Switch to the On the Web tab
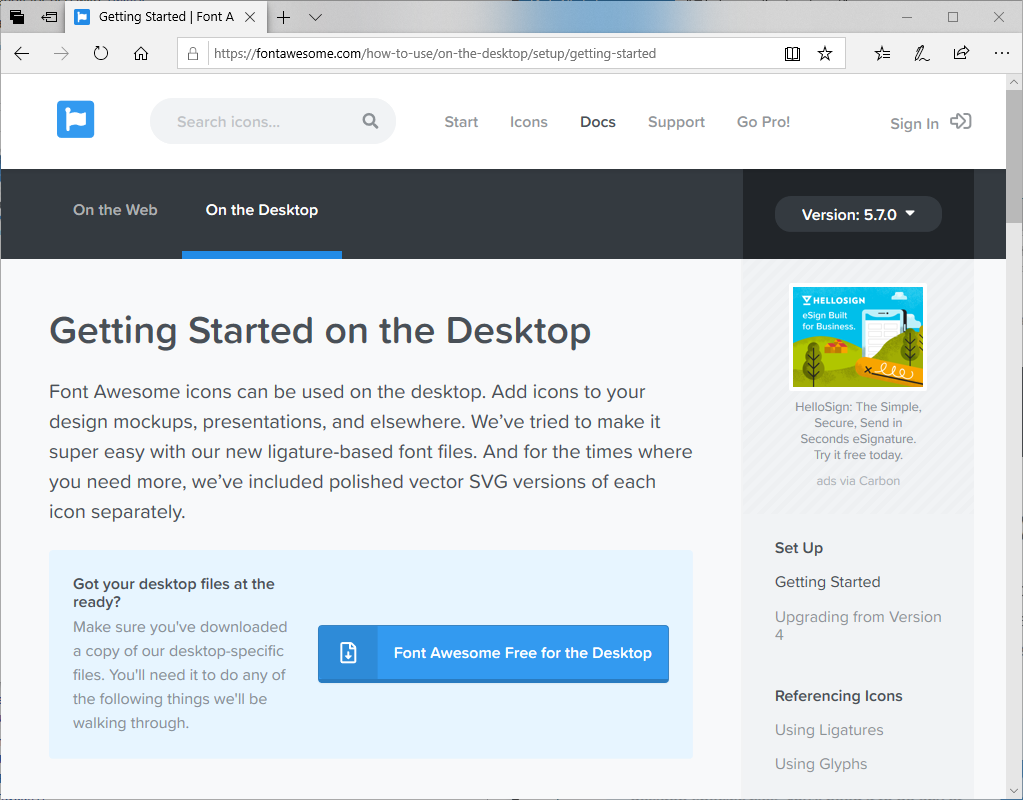The height and width of the screenshot is (800, 1023). [x=115, y=210]
